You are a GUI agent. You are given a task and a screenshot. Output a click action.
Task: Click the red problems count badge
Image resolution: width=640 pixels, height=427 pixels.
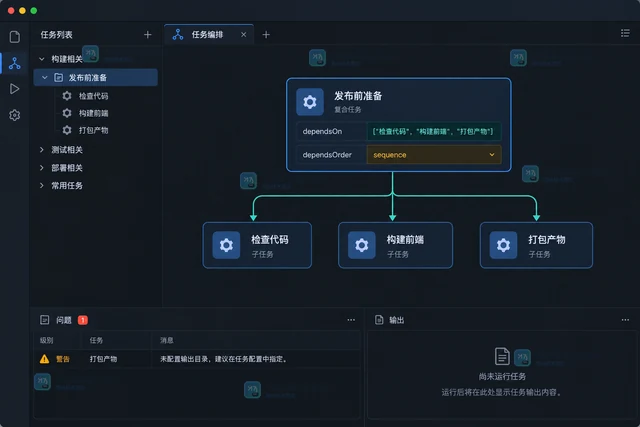coord(83,320)
